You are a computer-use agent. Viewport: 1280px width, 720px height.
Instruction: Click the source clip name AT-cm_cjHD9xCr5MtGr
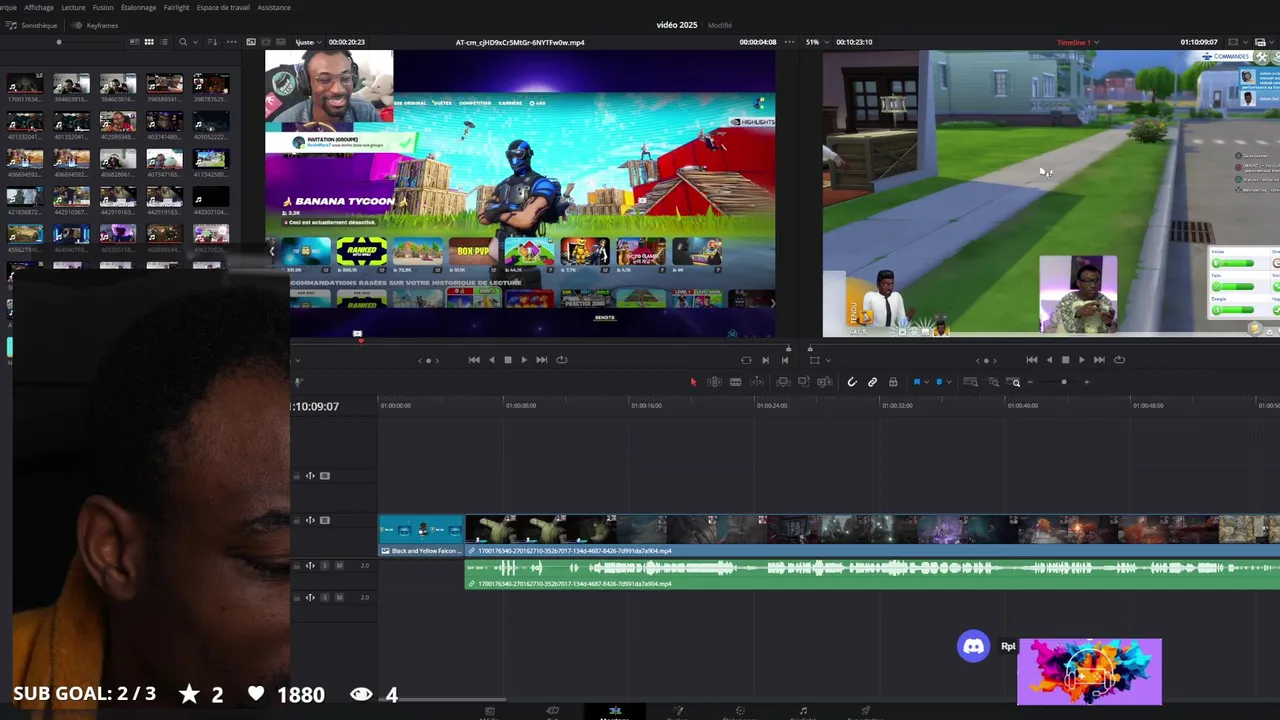click(x=520, y=42)
